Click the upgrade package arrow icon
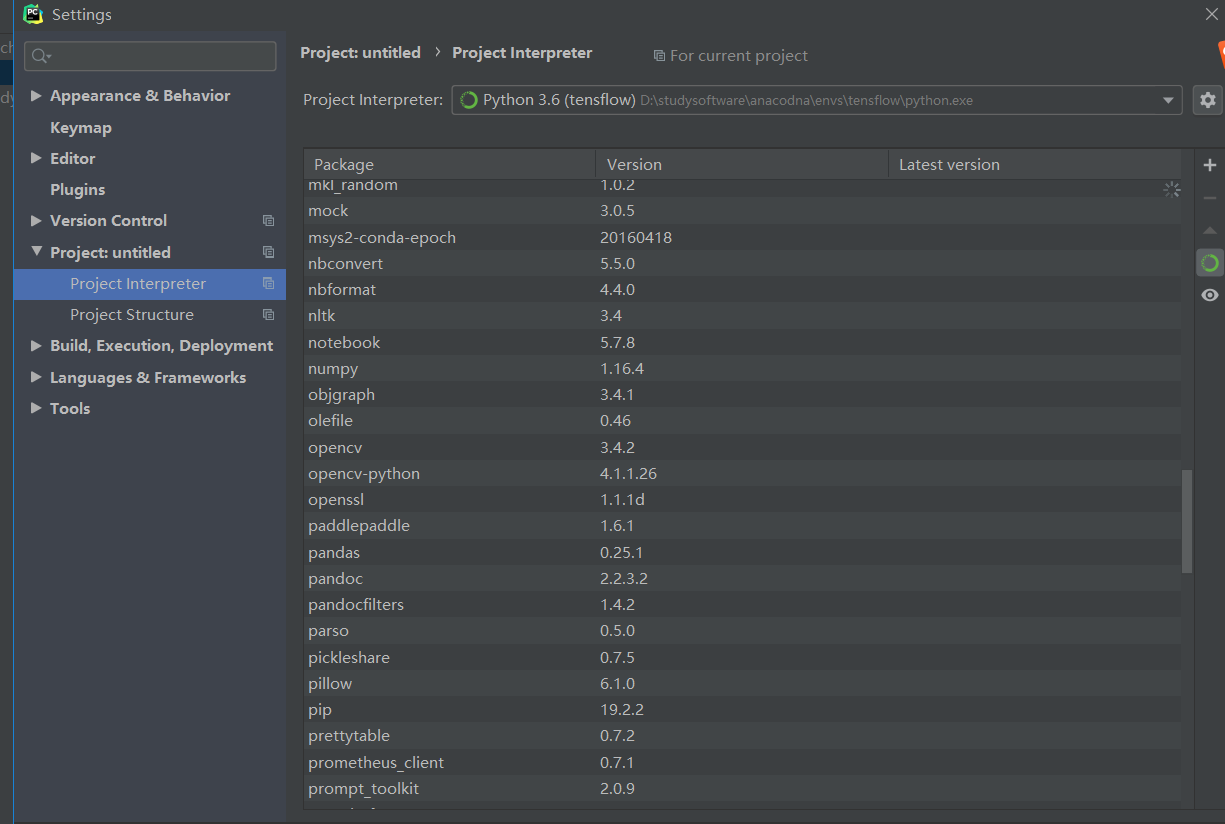 pos(1210,231)
